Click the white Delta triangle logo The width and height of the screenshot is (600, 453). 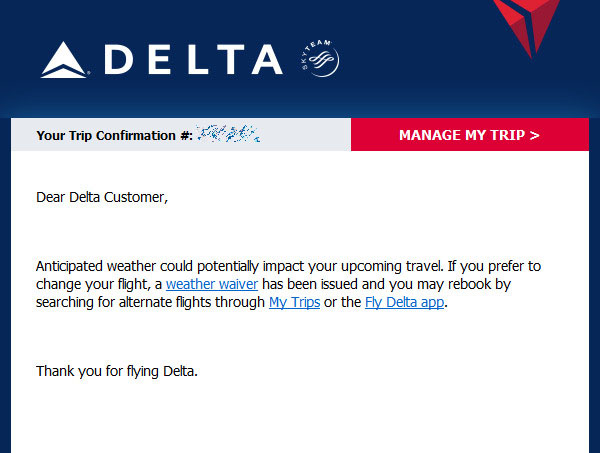(x=64, y=60)
